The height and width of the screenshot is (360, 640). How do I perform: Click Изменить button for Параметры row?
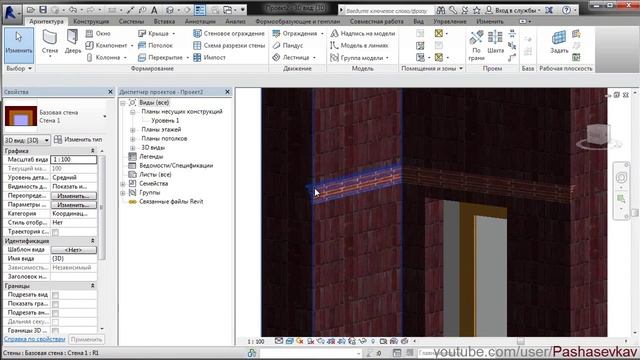(73, 205)
